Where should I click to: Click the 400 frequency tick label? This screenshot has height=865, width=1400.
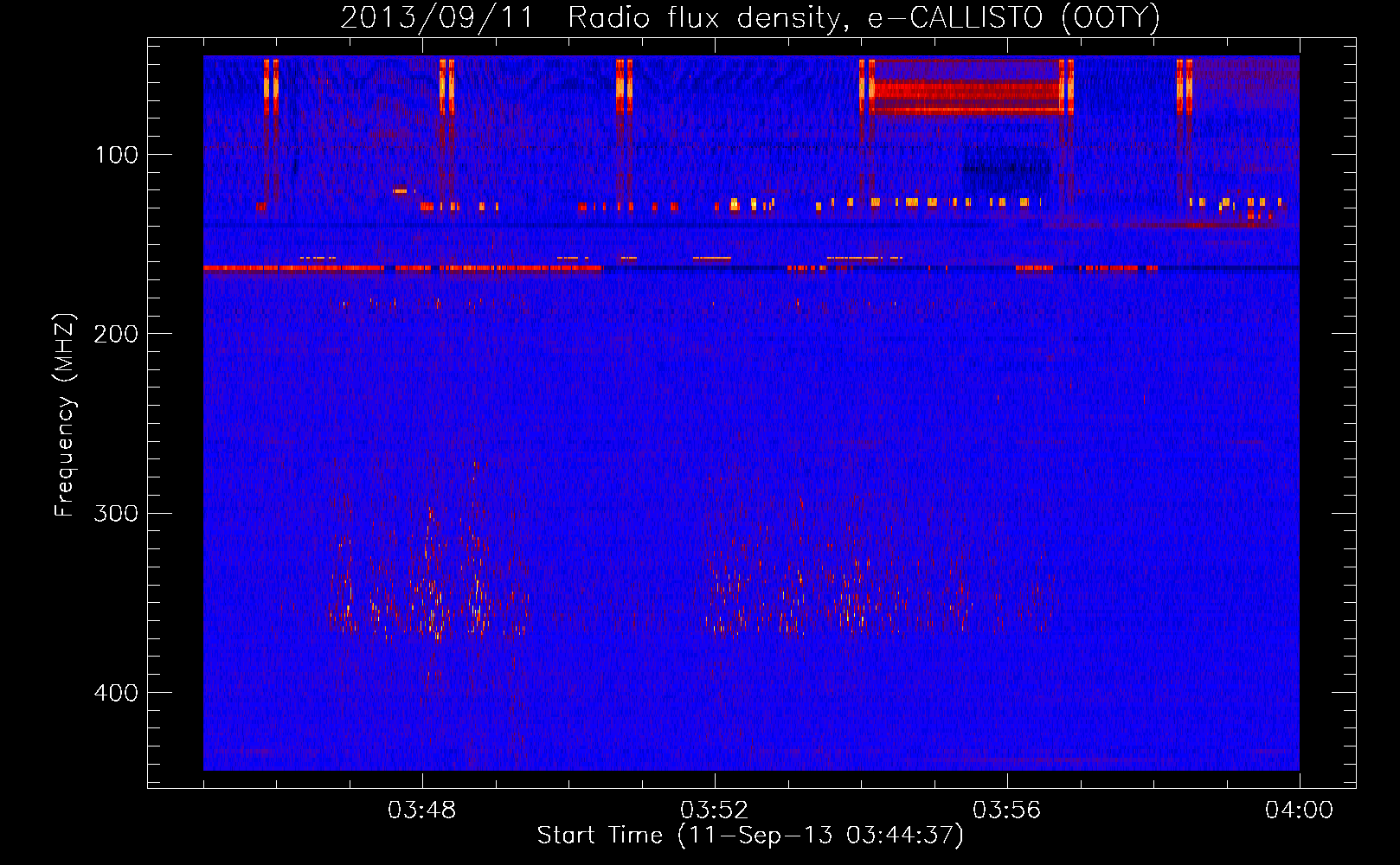click(116, 693)
